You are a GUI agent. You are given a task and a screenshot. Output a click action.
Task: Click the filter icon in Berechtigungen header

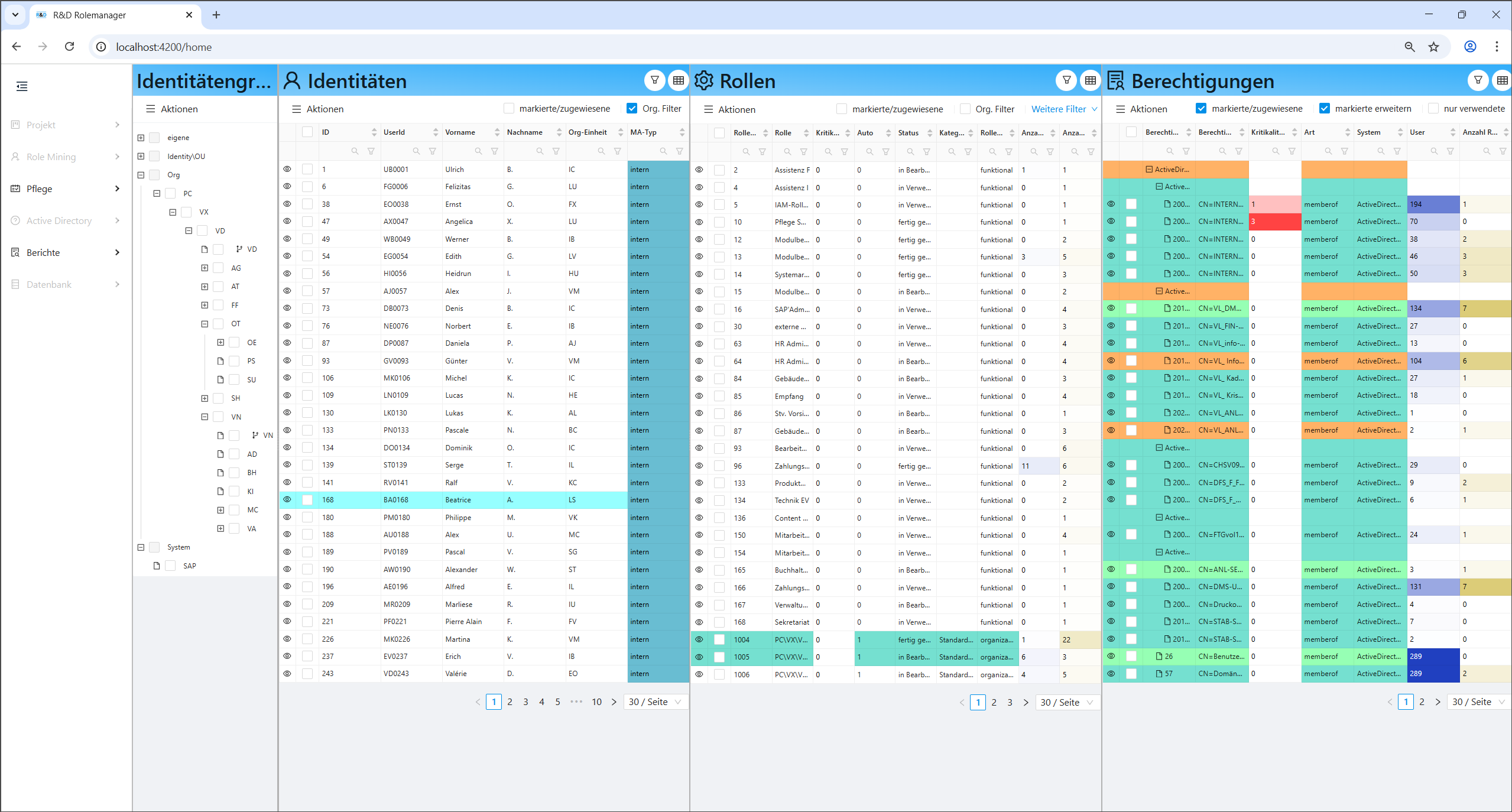coord(1478,80)
